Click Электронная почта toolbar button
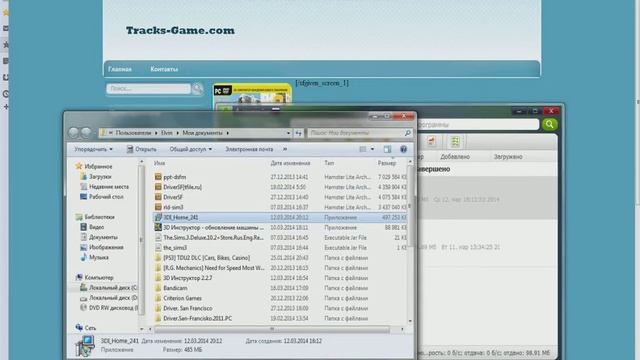640x360 pixels. point(249,149)
